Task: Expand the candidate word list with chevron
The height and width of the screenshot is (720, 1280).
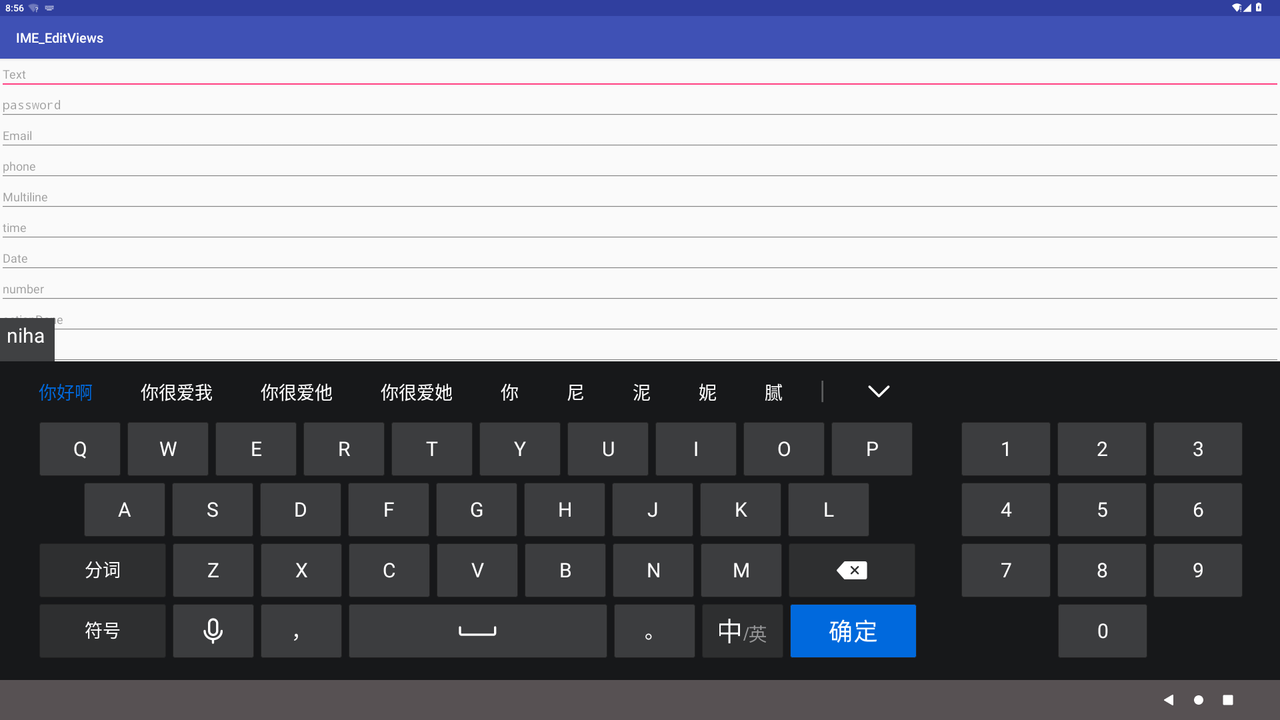Action: click(878, 391)
